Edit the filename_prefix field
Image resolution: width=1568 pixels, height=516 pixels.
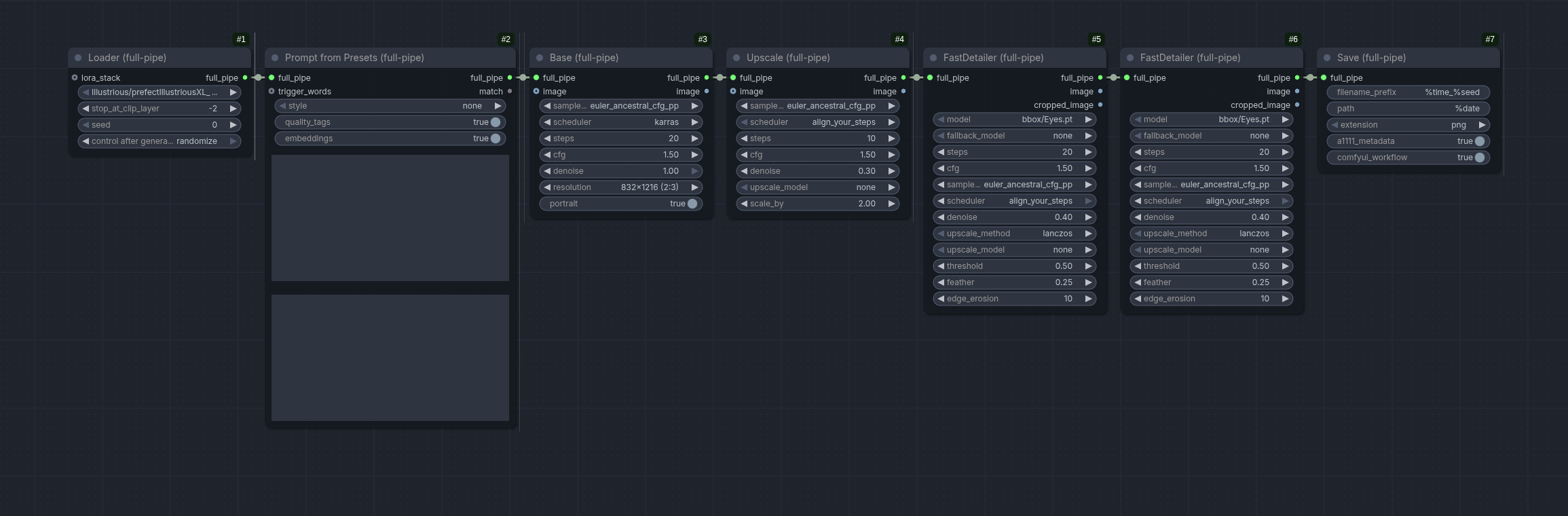tap(1408, 92)
